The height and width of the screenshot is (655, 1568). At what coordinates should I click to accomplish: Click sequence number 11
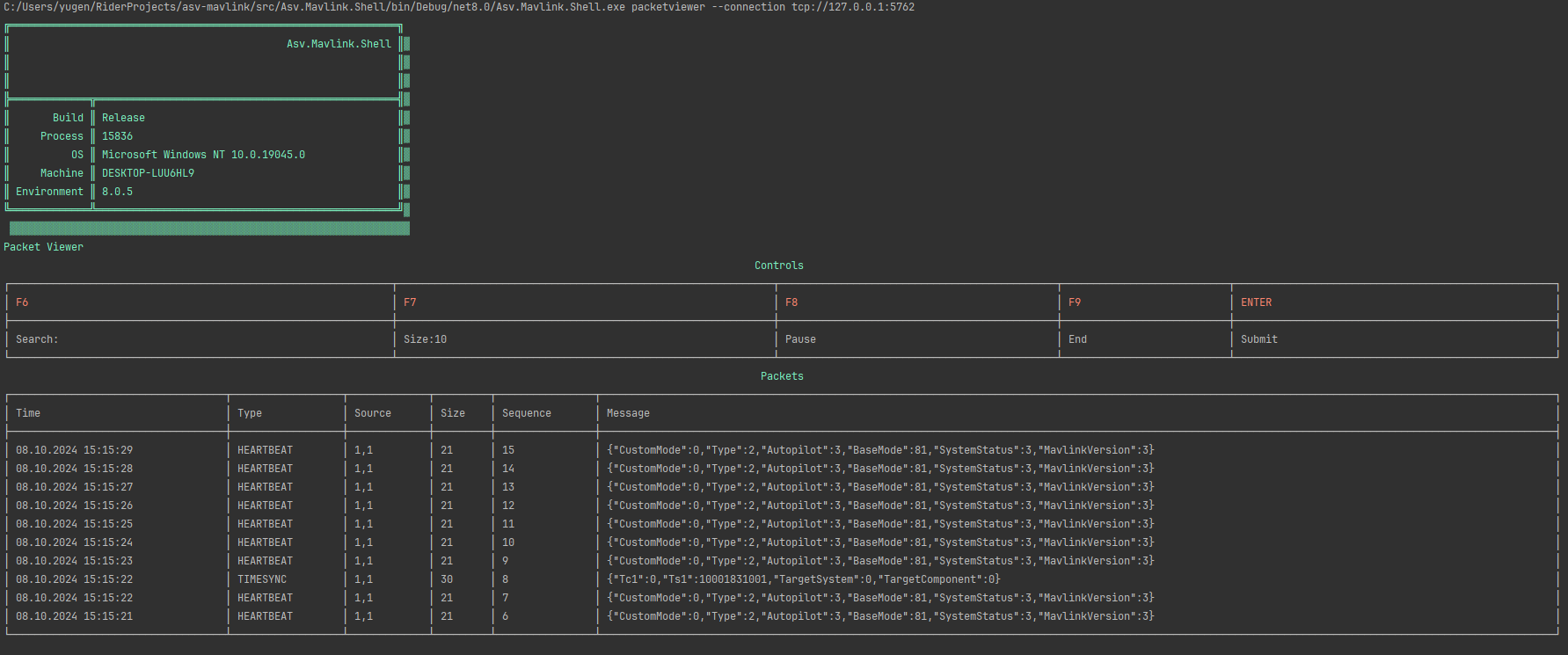[508, 524]
